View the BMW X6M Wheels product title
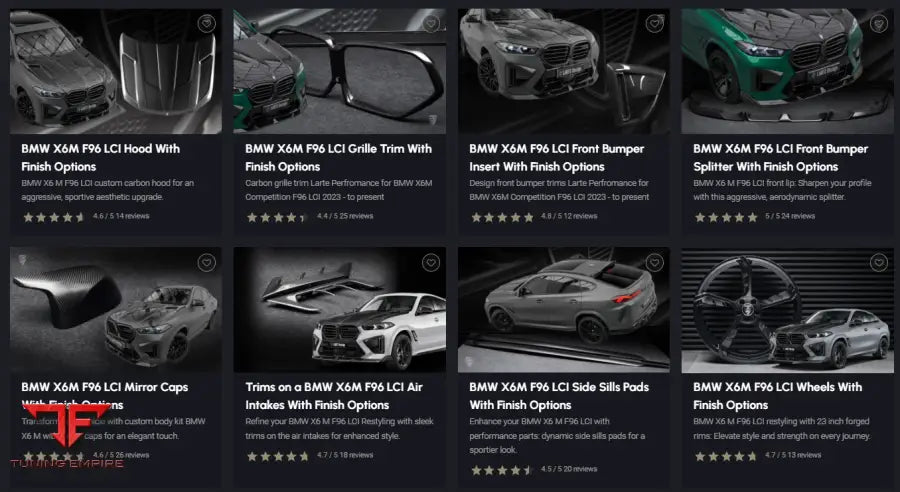 [777, 395]
